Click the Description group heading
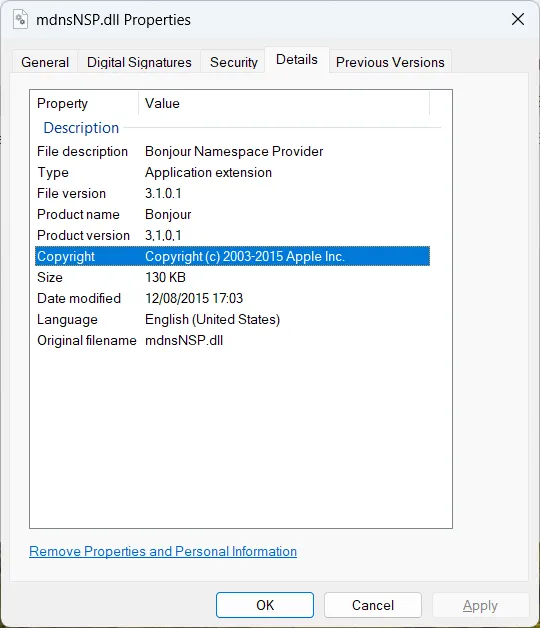 coord(81,128)
